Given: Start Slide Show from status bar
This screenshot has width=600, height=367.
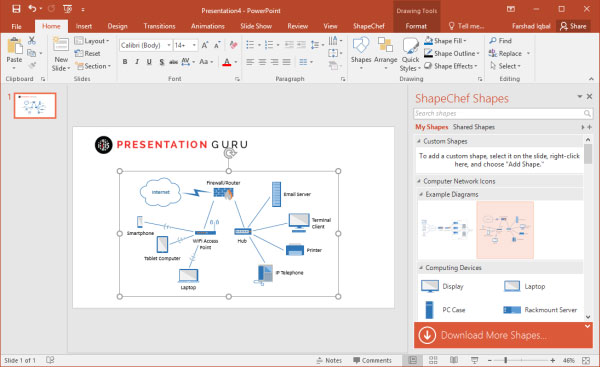Looking at the screenshot, I should pos(474,360).
